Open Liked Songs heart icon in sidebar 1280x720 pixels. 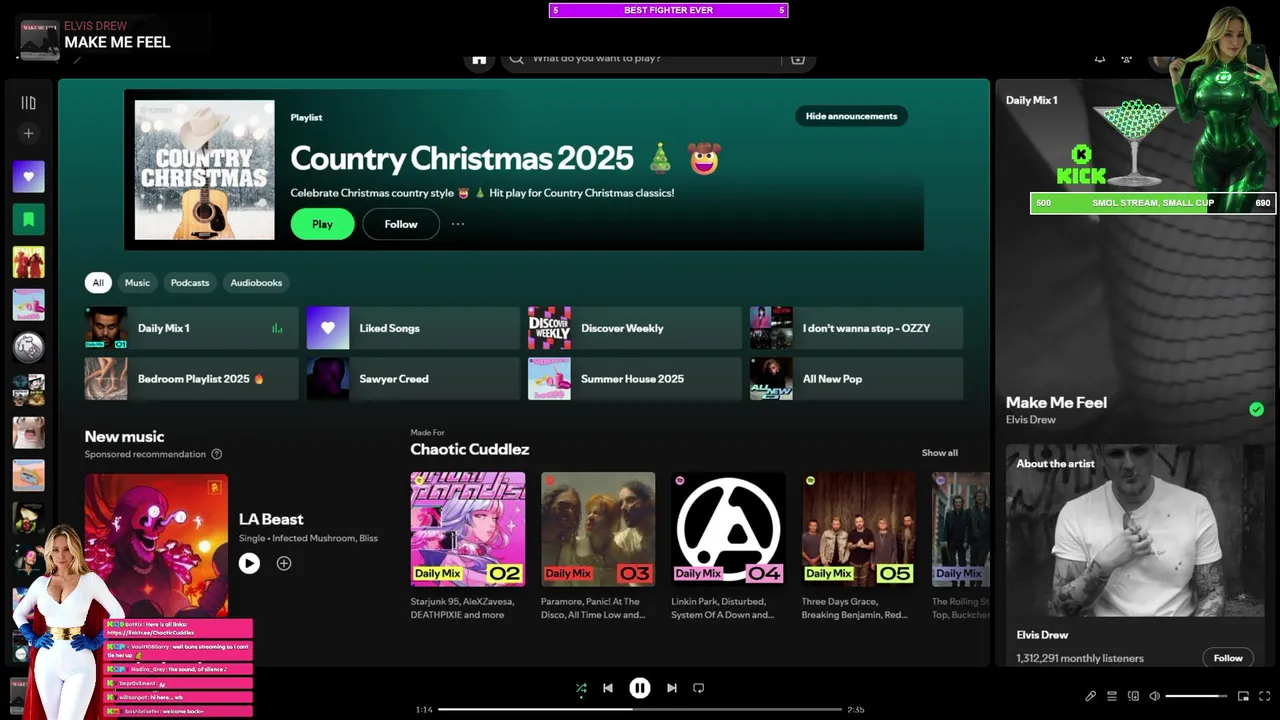[x=28, y=177]
